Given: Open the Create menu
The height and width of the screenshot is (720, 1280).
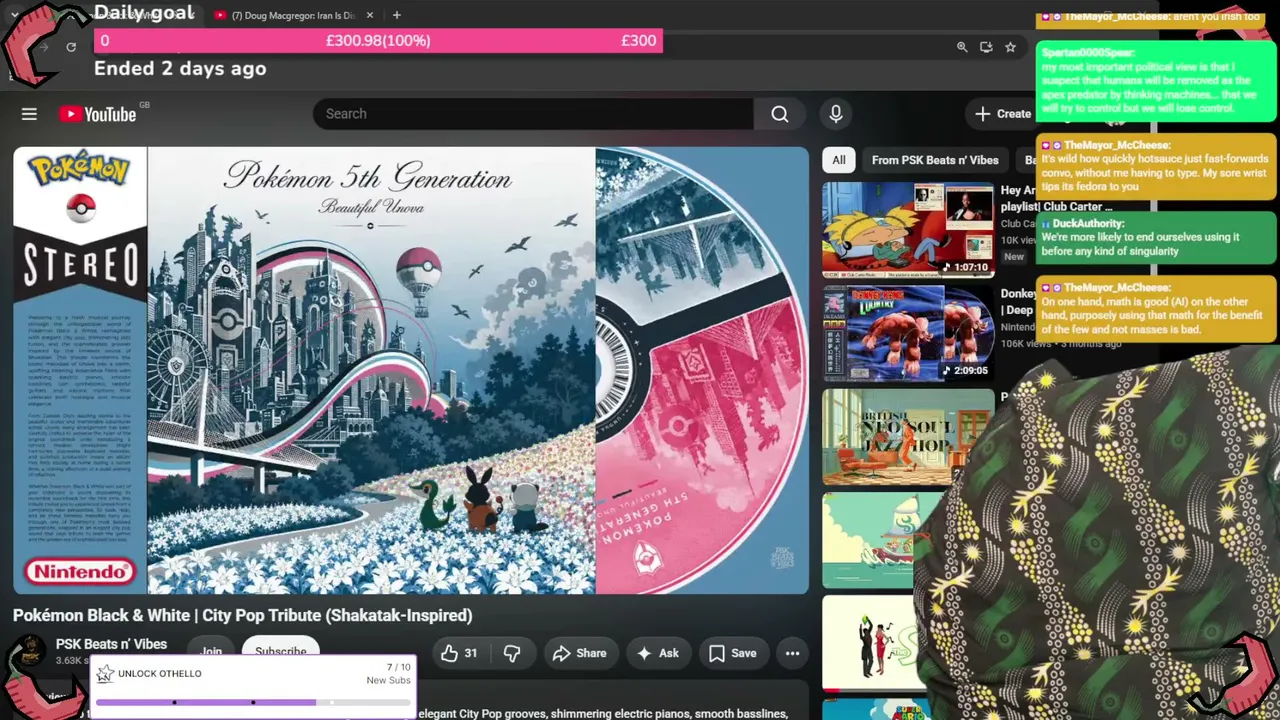Looking at the screenshot, I should pyautogui.click(x=1002, y=114).
